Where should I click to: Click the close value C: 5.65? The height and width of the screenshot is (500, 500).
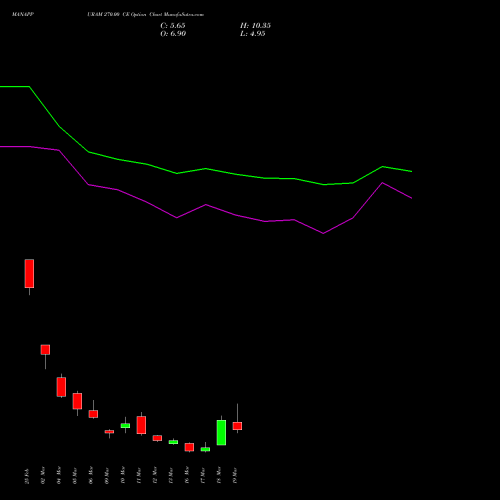pos(173,26)
